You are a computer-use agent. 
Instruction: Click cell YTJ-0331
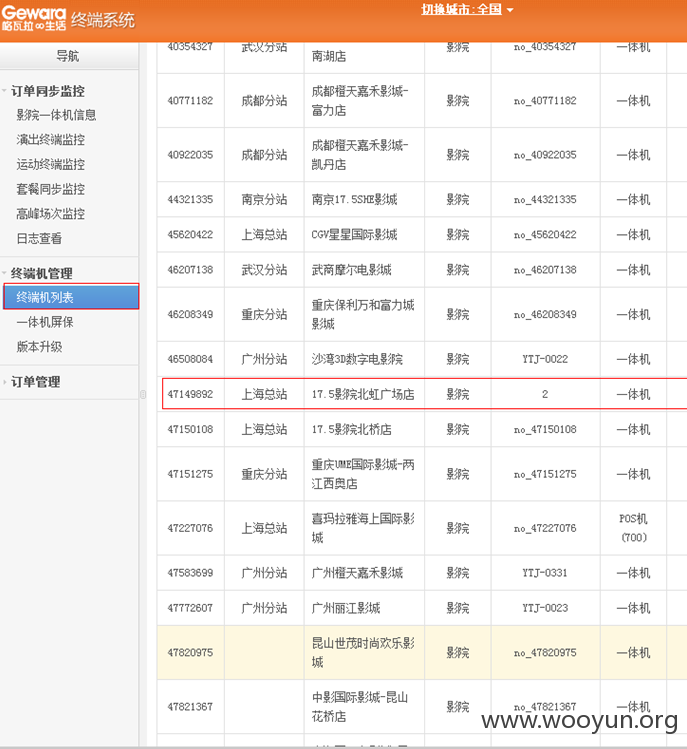click(545, 573)
